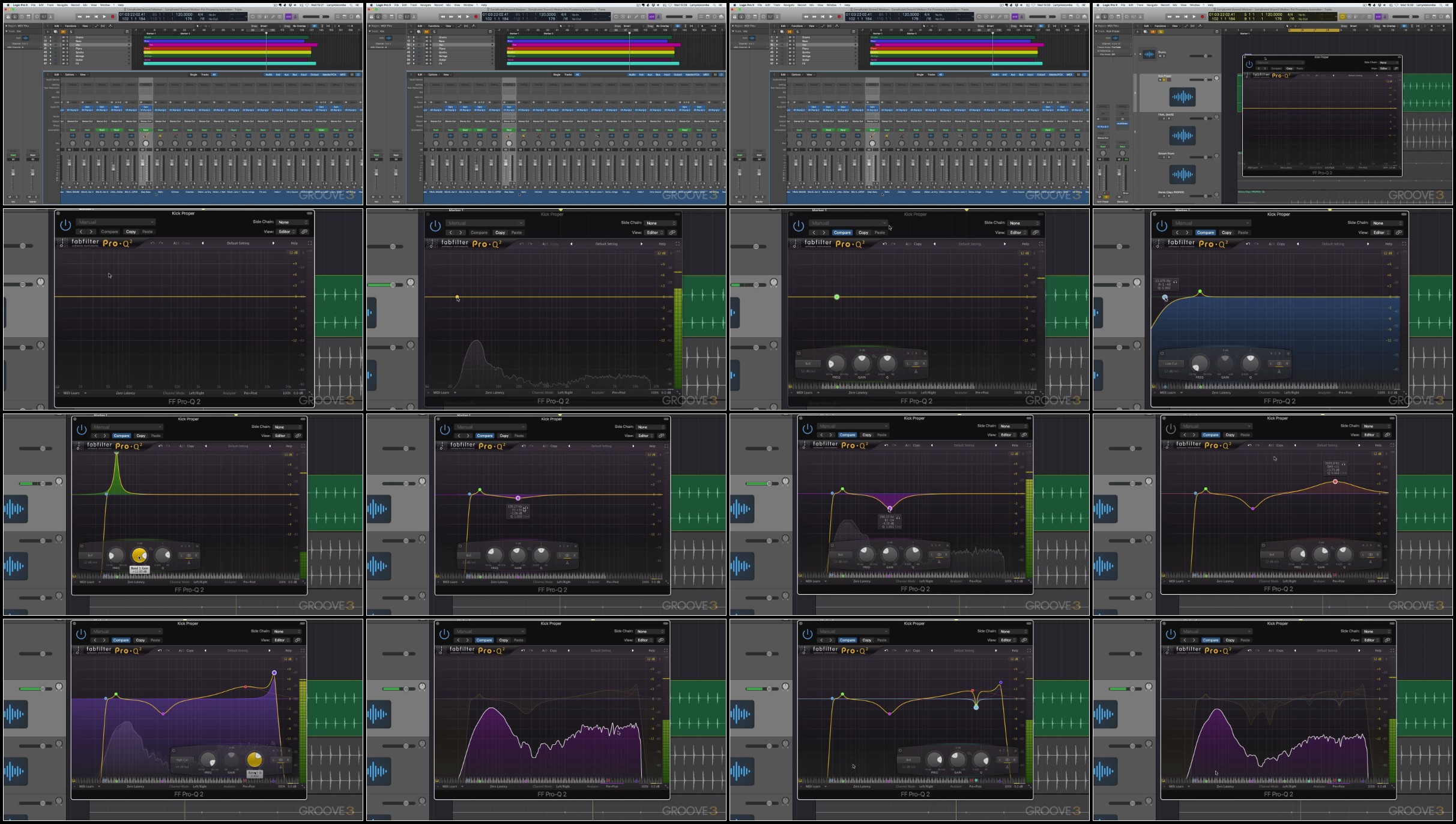Open Bell shape selector in lone green-node frame
Viewport: 1456px width, 824px height.
point(808,363)
